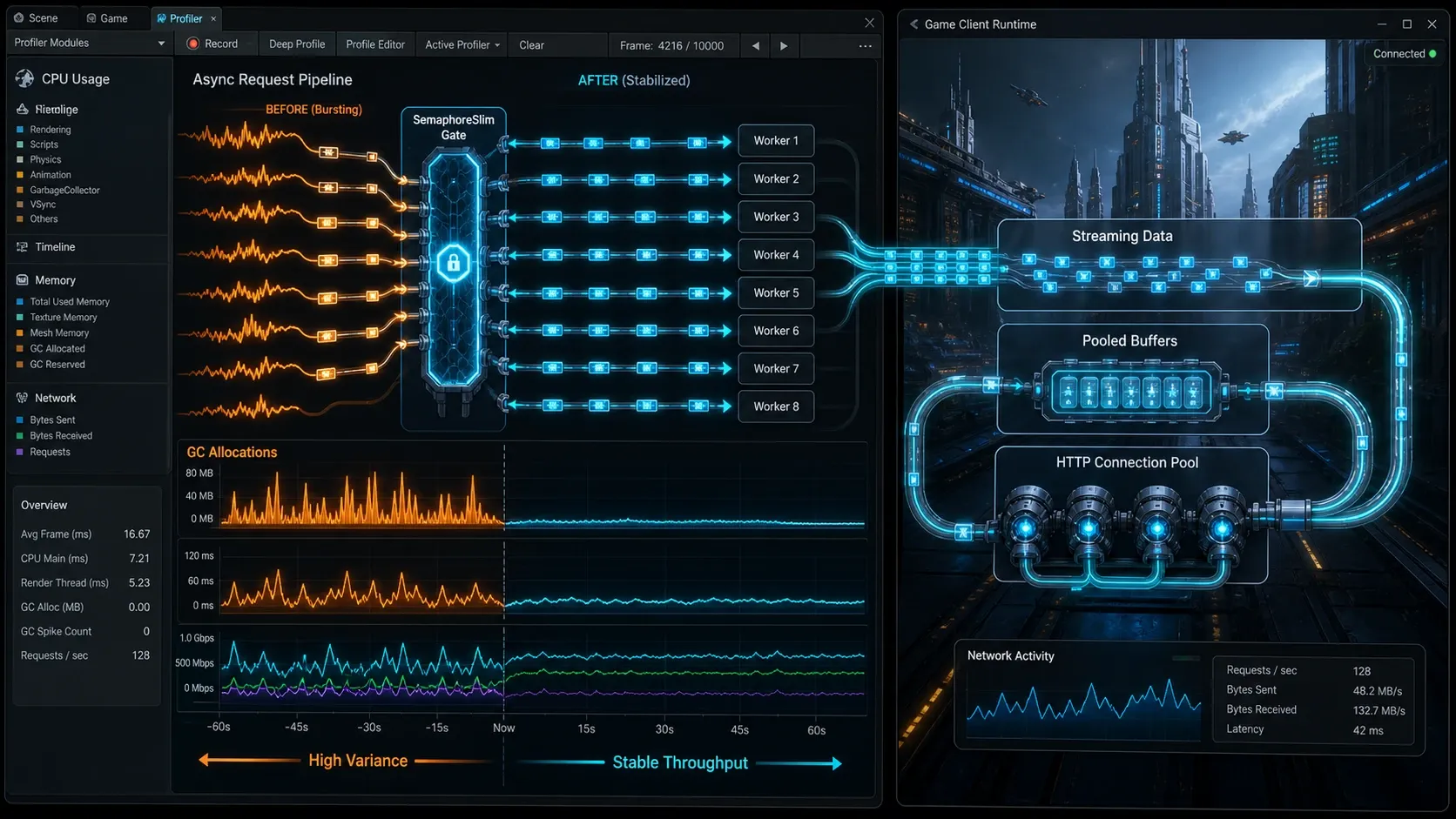Step to next frame arrow

(x=784, y=45)
